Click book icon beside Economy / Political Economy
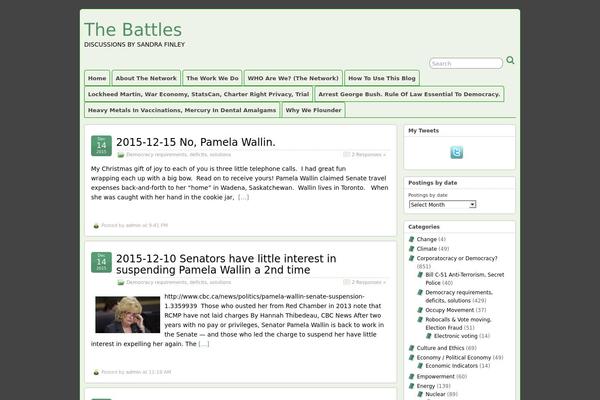The width and height of the screenshot is (600, 400). [412, 358]
